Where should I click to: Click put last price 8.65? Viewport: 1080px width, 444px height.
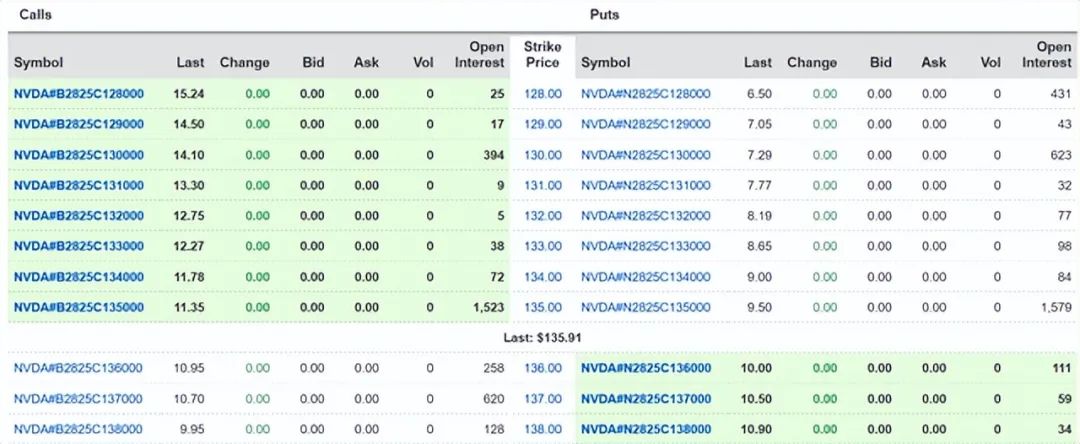click(x=759, y=246)
